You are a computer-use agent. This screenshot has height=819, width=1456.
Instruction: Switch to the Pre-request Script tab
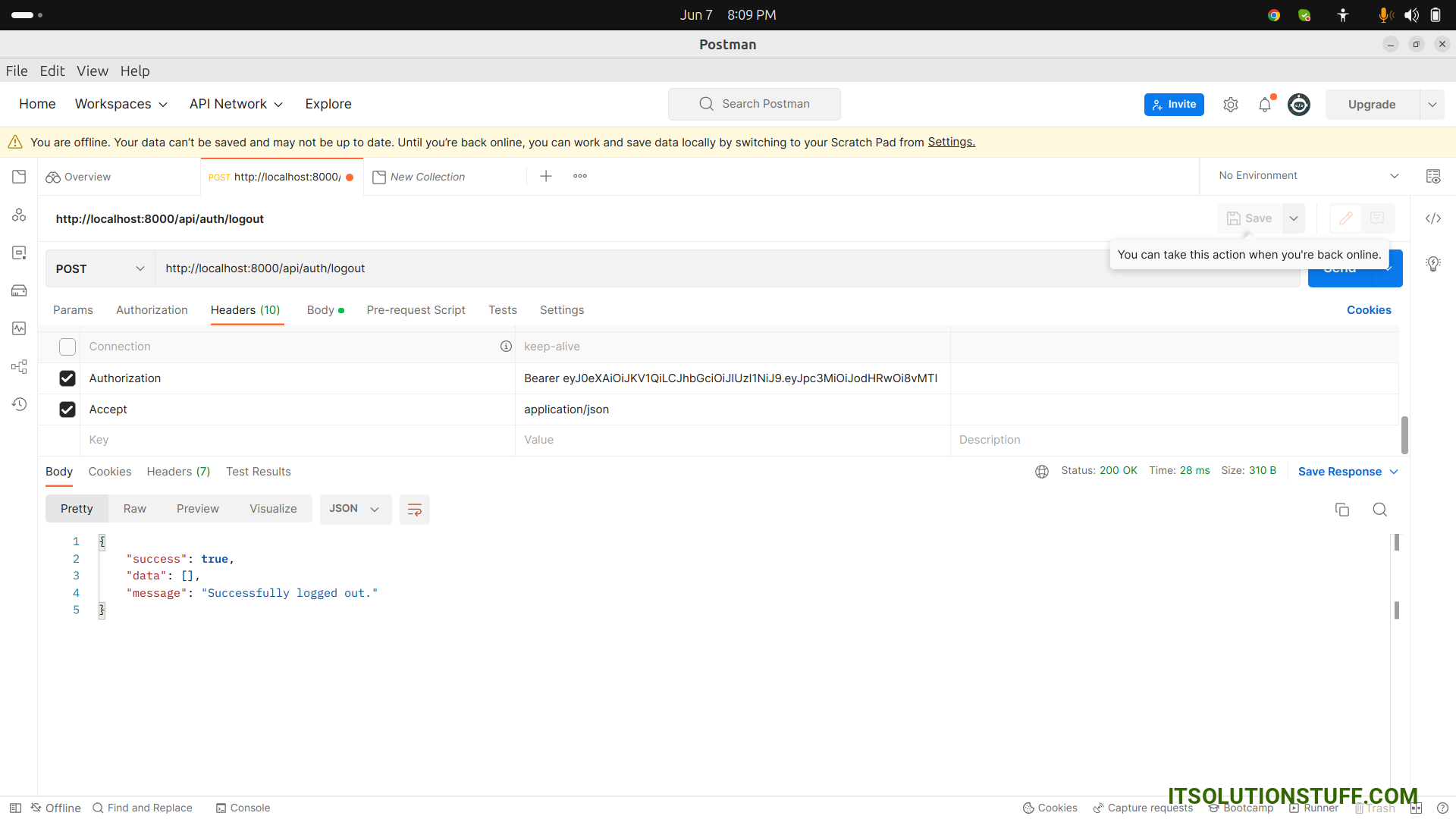(416, 310)
